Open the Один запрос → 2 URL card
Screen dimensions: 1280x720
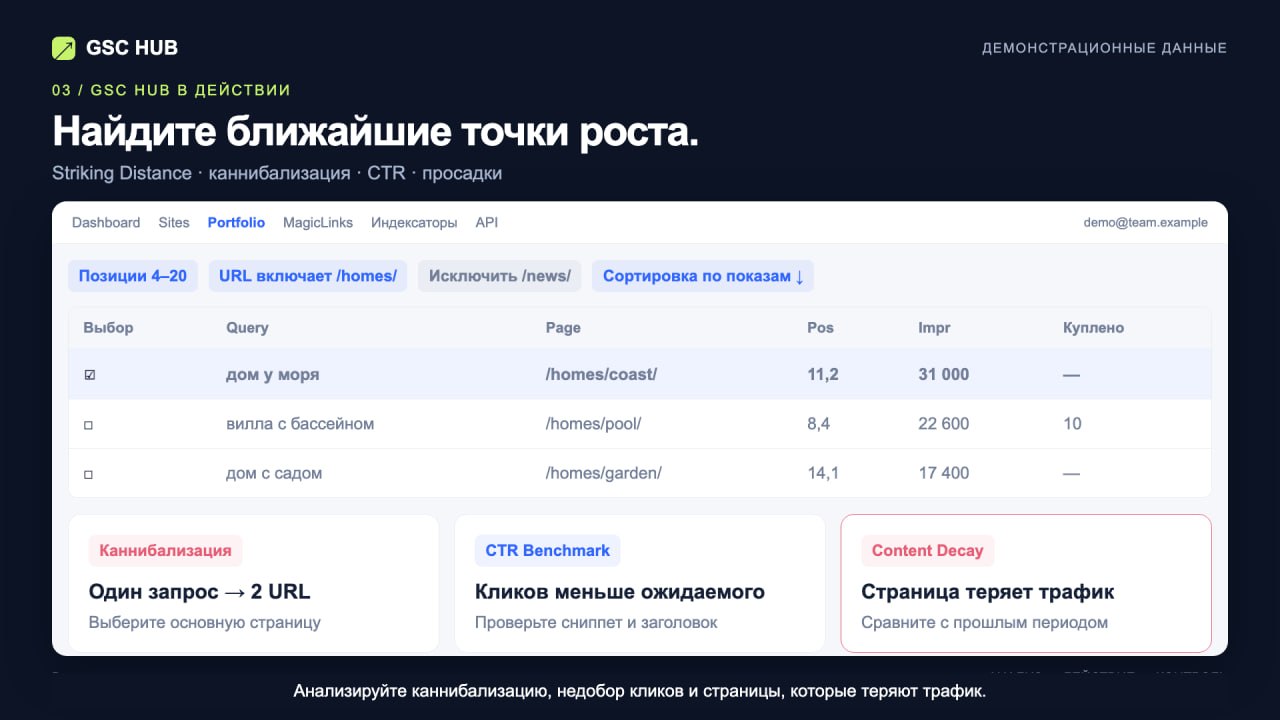tap(254, 584)
